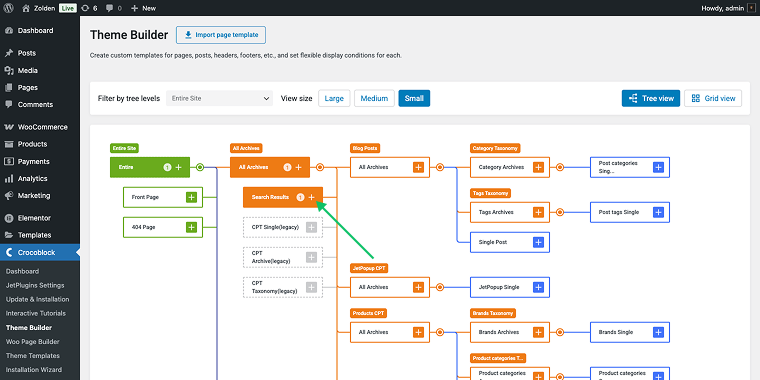The height and width of the screenshot is (380, 760).
Task: Open Update & Installation submenu
Action: pos(37,300)
